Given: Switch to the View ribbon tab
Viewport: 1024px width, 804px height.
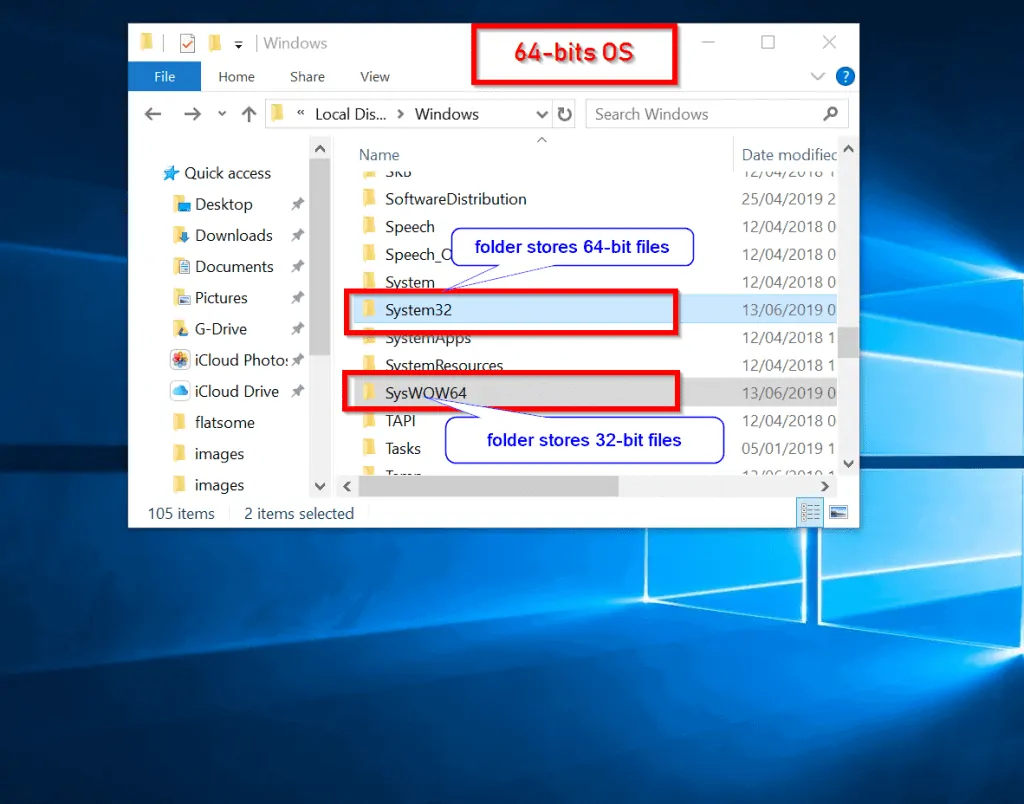Looking at the screenshot, I should tap(375, 76).
